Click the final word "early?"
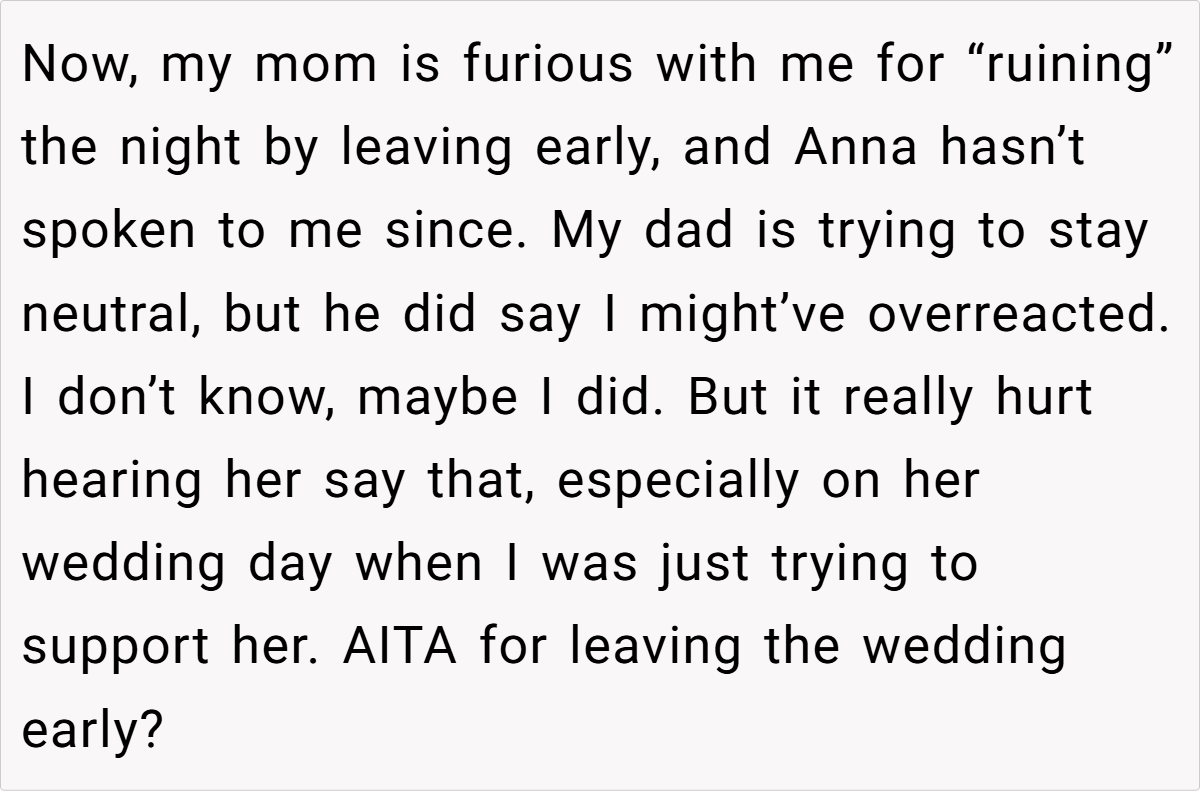Viewport: 1200px width, 791px height. 92,730
